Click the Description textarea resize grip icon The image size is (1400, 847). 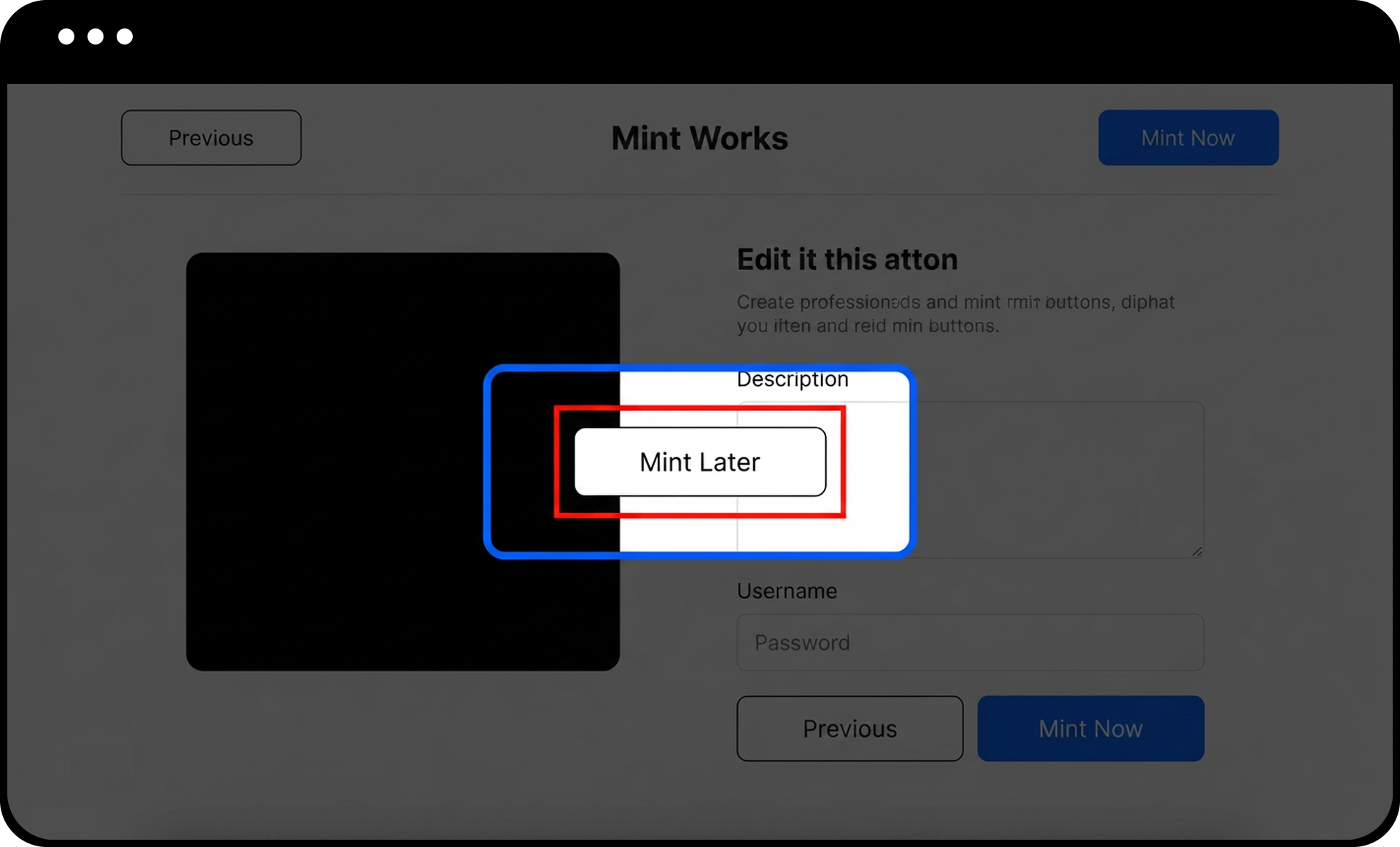click(1197, 552)
